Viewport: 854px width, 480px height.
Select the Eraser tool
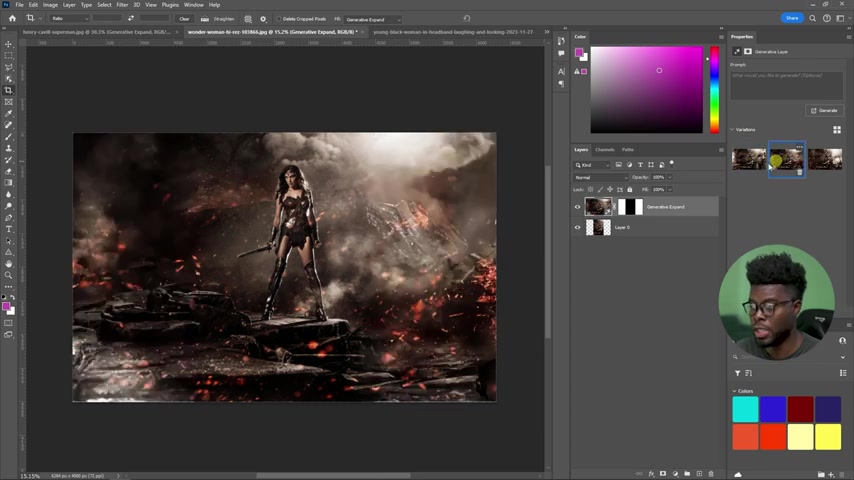pyautogui.click(x=8, y=171)
